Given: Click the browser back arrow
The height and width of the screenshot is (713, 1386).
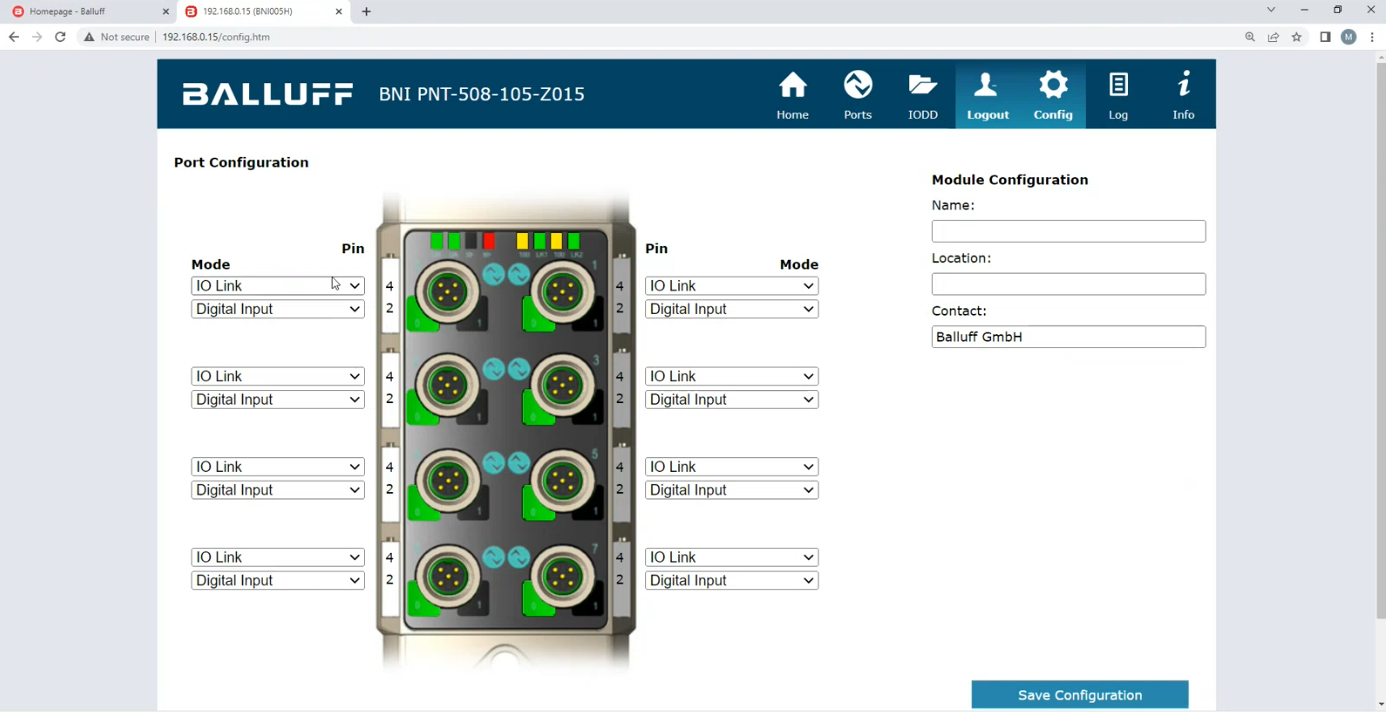Looking at the screenshot, I should point(14,37).
